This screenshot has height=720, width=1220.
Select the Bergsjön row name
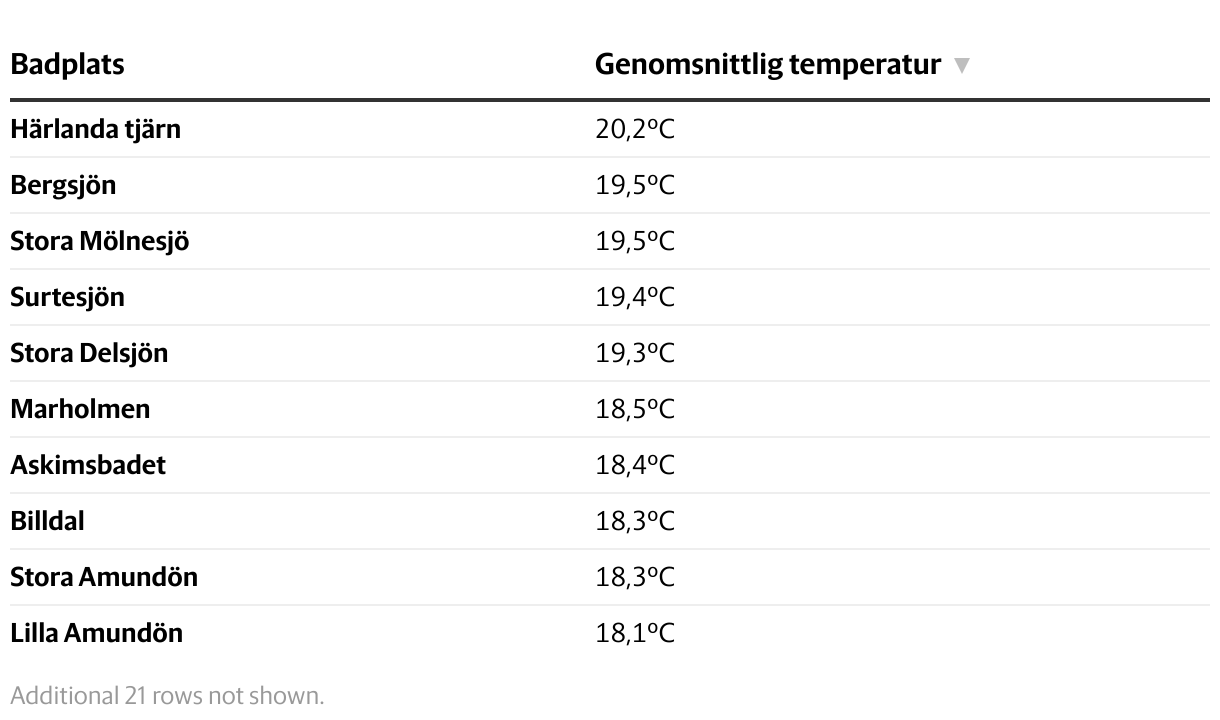click(63, 185)
